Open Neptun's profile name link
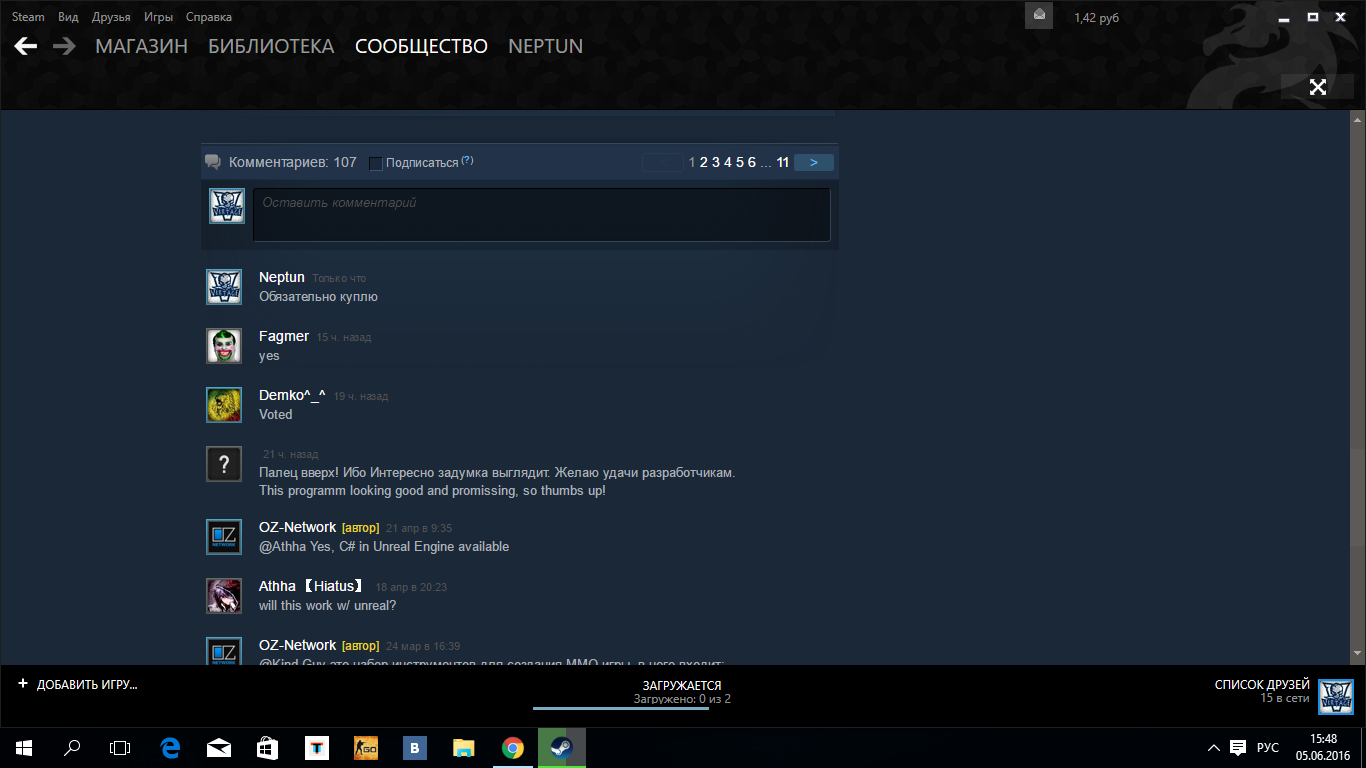 [x=282, y=277]
